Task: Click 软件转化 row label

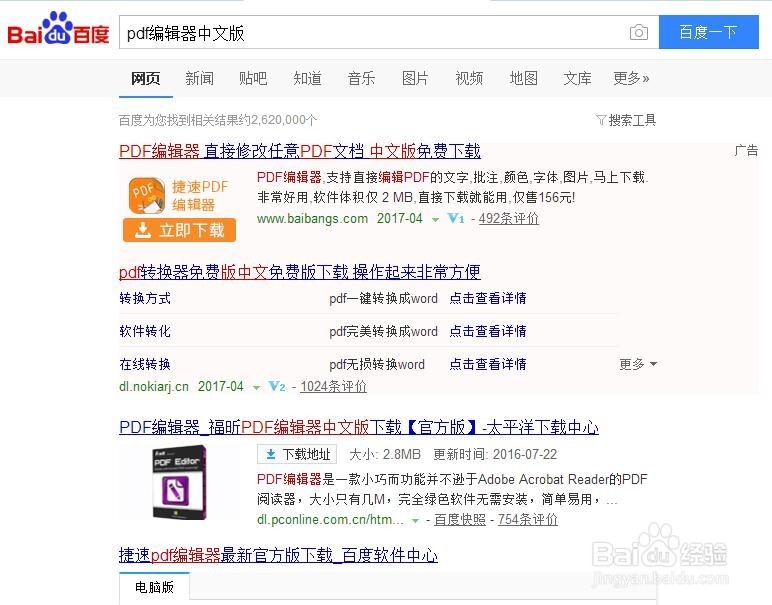Action: (x=145, y=331)
